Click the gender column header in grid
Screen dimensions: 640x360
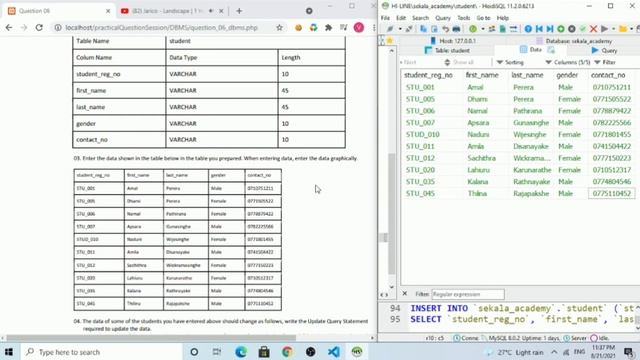[x=567, y=75]
